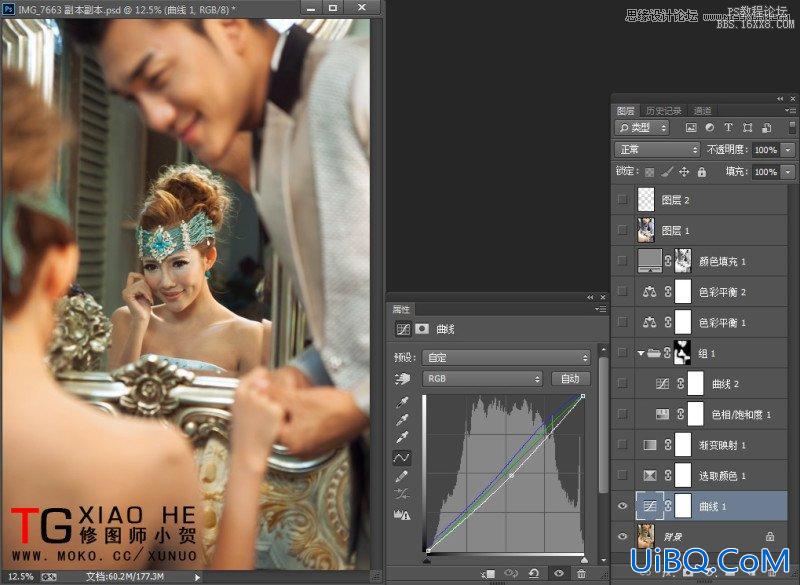Move the black input slider under the curve
The image size is (800, 585).
pyautogui.click(x=427, y=560)
